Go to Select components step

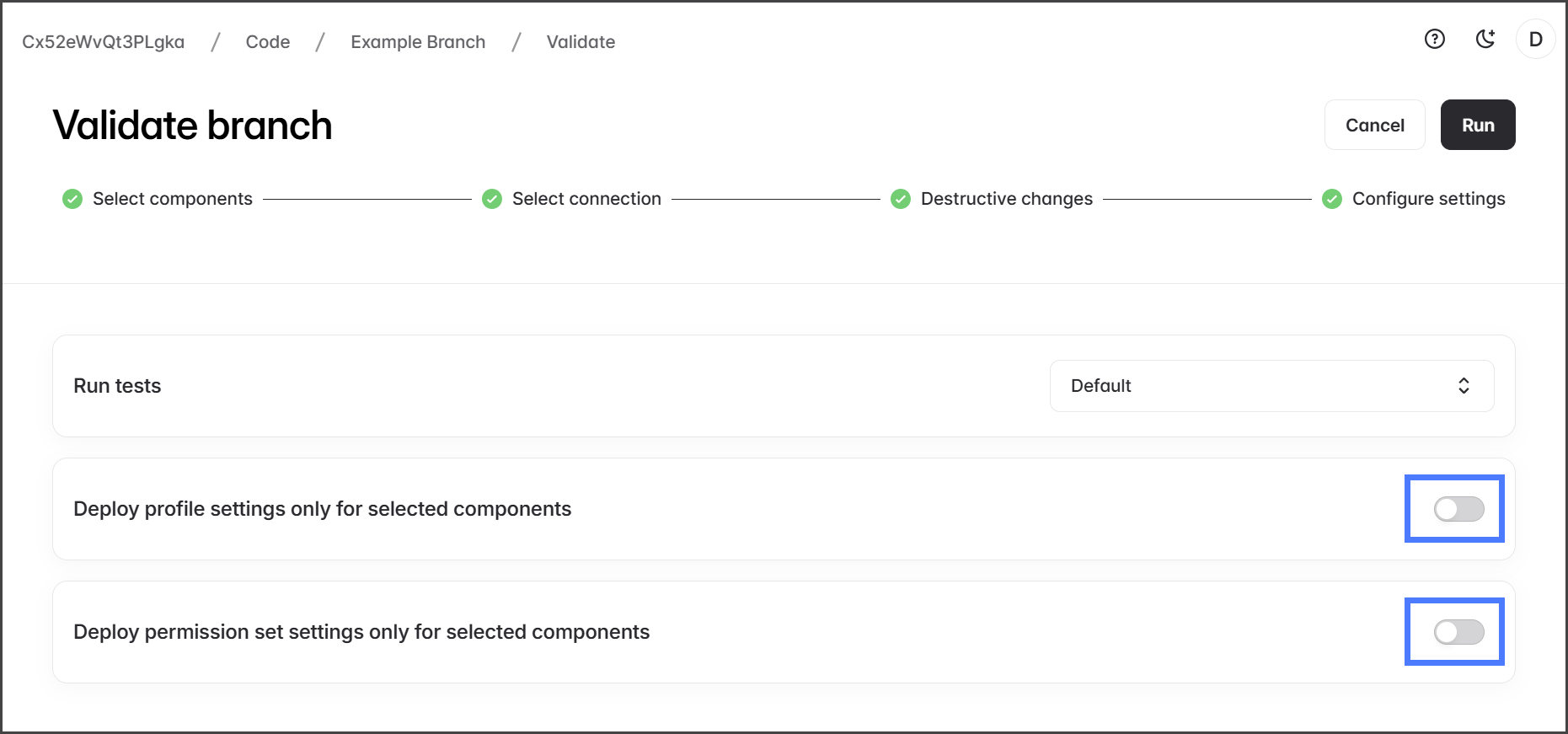(x=172, y=199)
